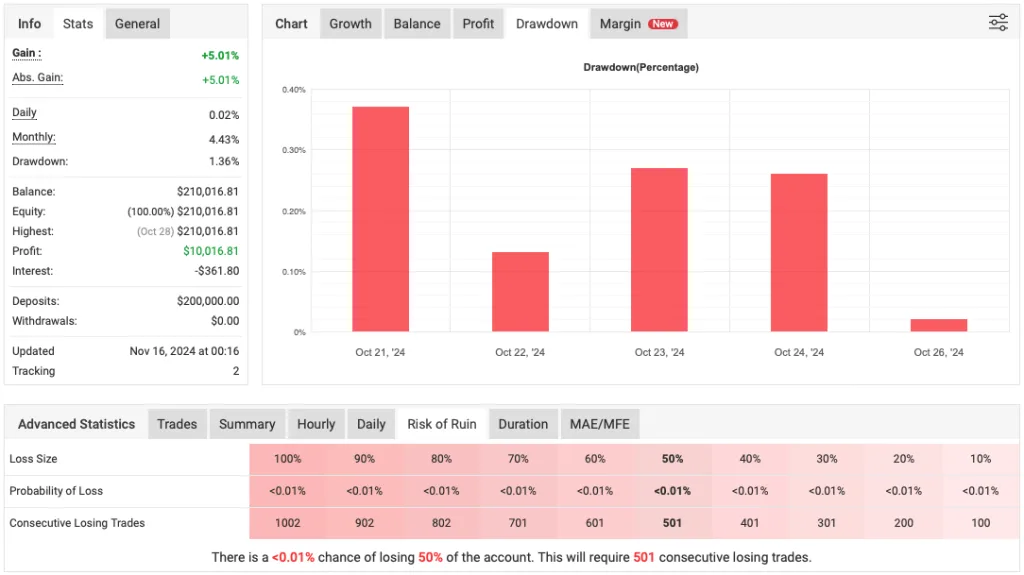Open the Trades statistics tab
Viewport: 1024px width, 575px height.
(177, 424)
